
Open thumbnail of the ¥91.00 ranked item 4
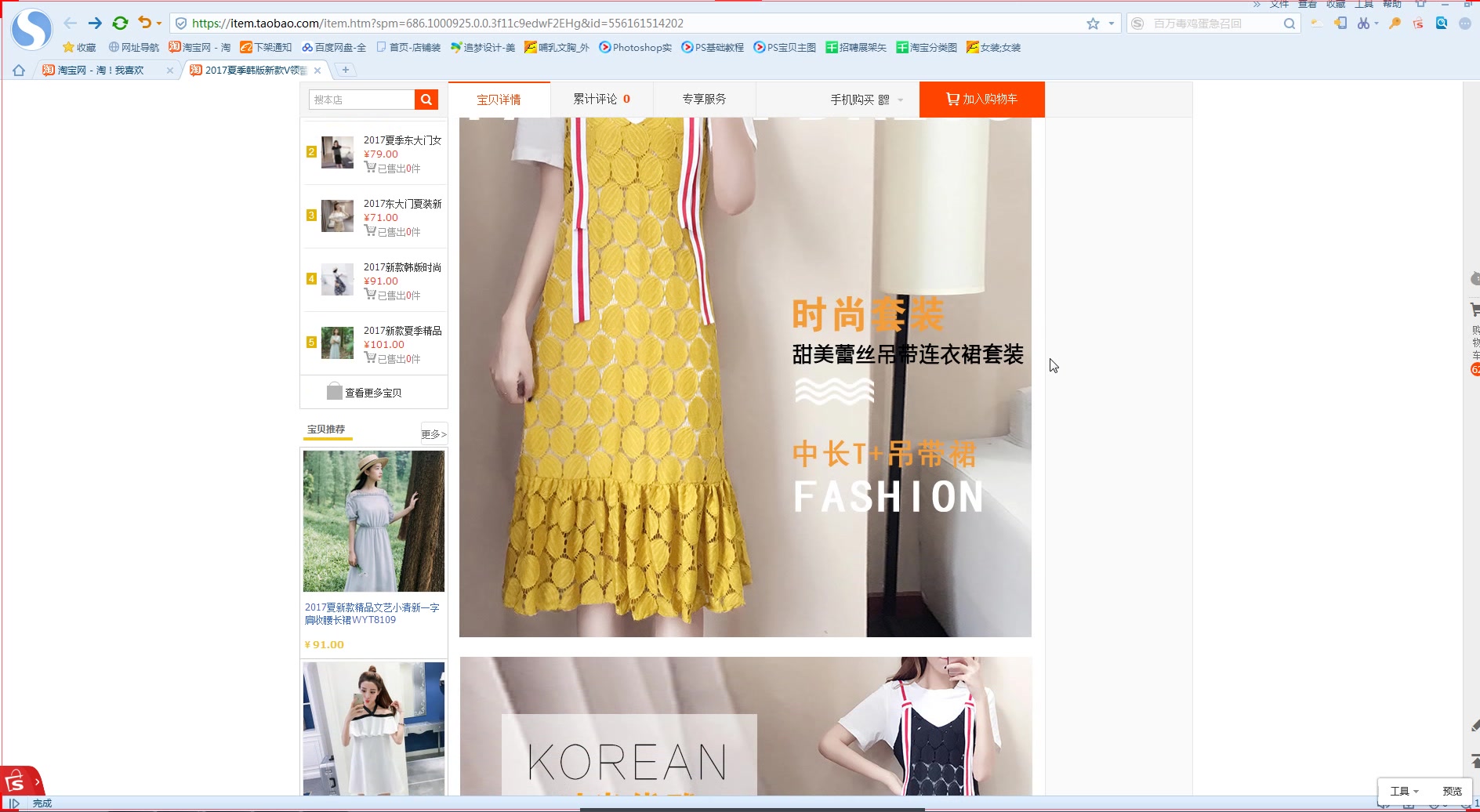(x=337, y=279)
